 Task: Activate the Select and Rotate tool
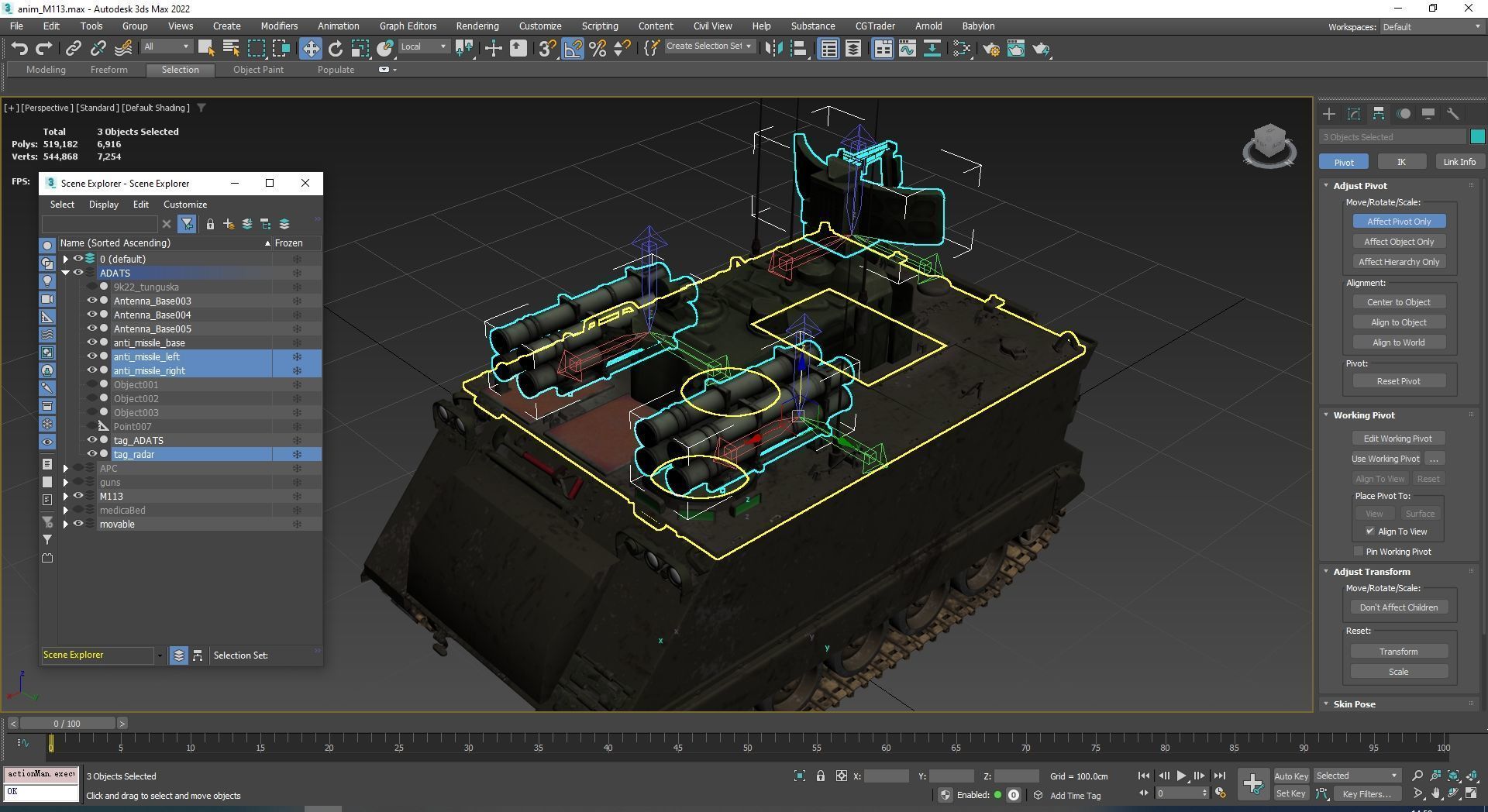coord(336,49)
